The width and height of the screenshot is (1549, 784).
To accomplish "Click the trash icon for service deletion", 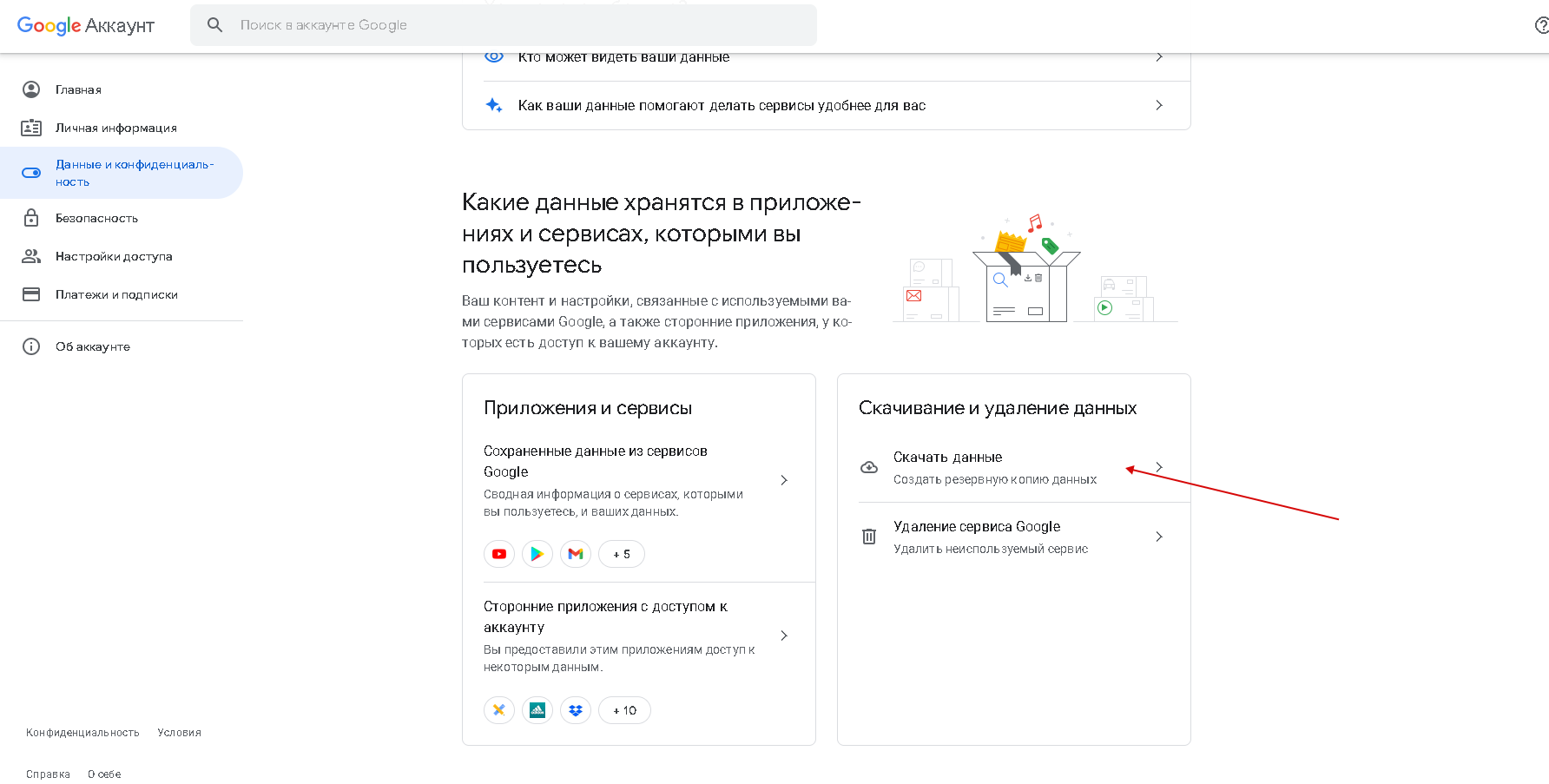I will [869, 537].
